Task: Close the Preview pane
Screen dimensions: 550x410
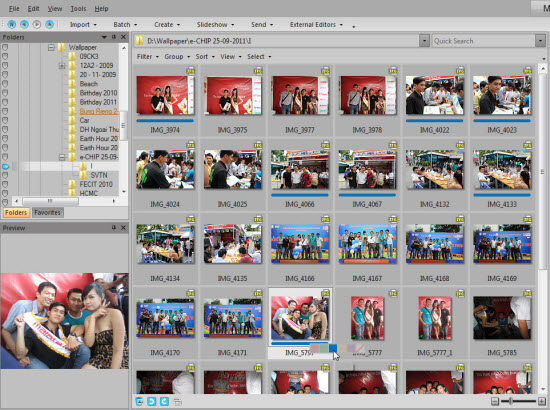Action: 123,228
